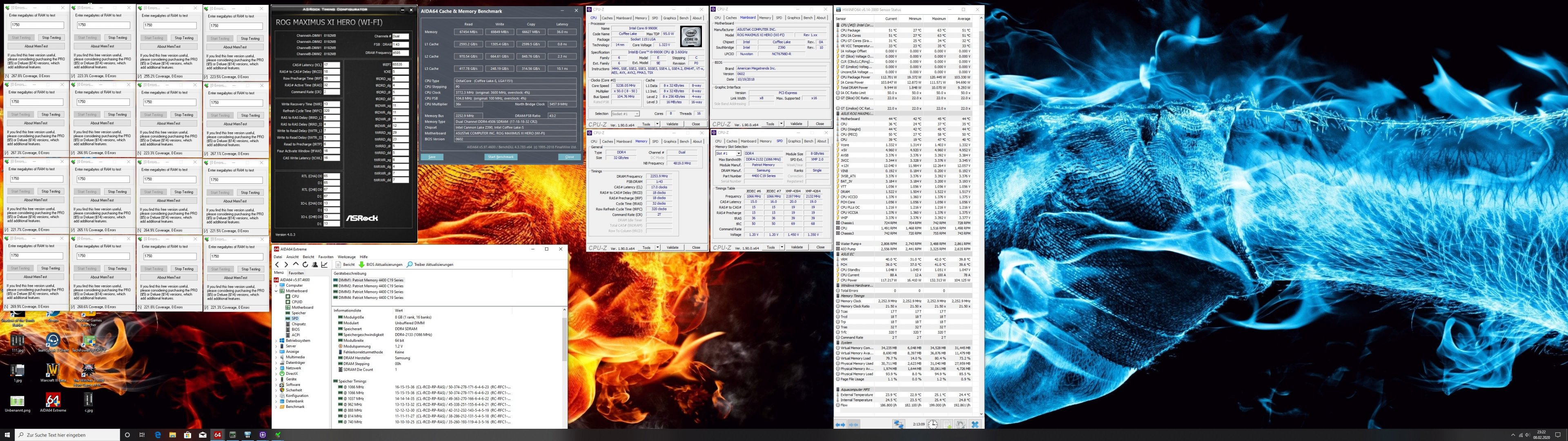Click HWiNFO settings gear icon
Image resolution: width=1568 pixels, height=441 pixels.
tap(960, 424)
